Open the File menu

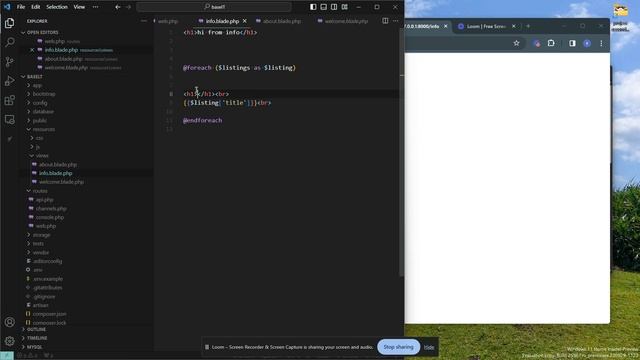click(x=21, y=7)
